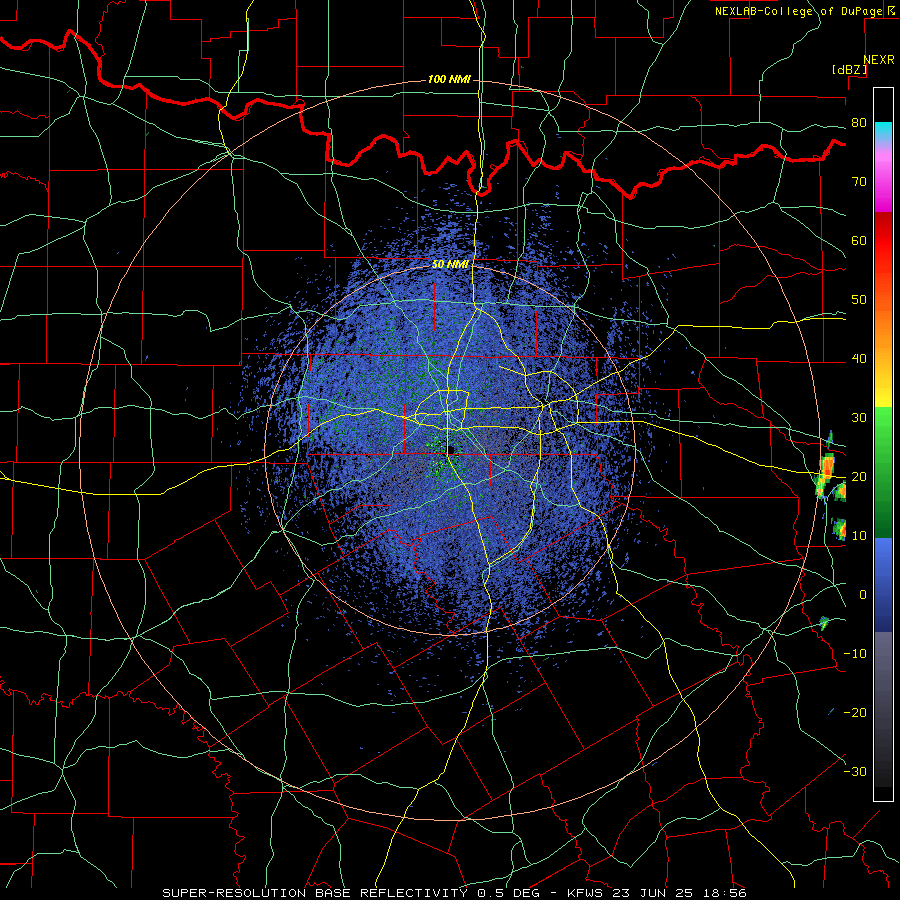The height and width of the screenshot is (900, 900).
Task: Click the NEXR label above the scale
Action: click(x=879, y=60)
